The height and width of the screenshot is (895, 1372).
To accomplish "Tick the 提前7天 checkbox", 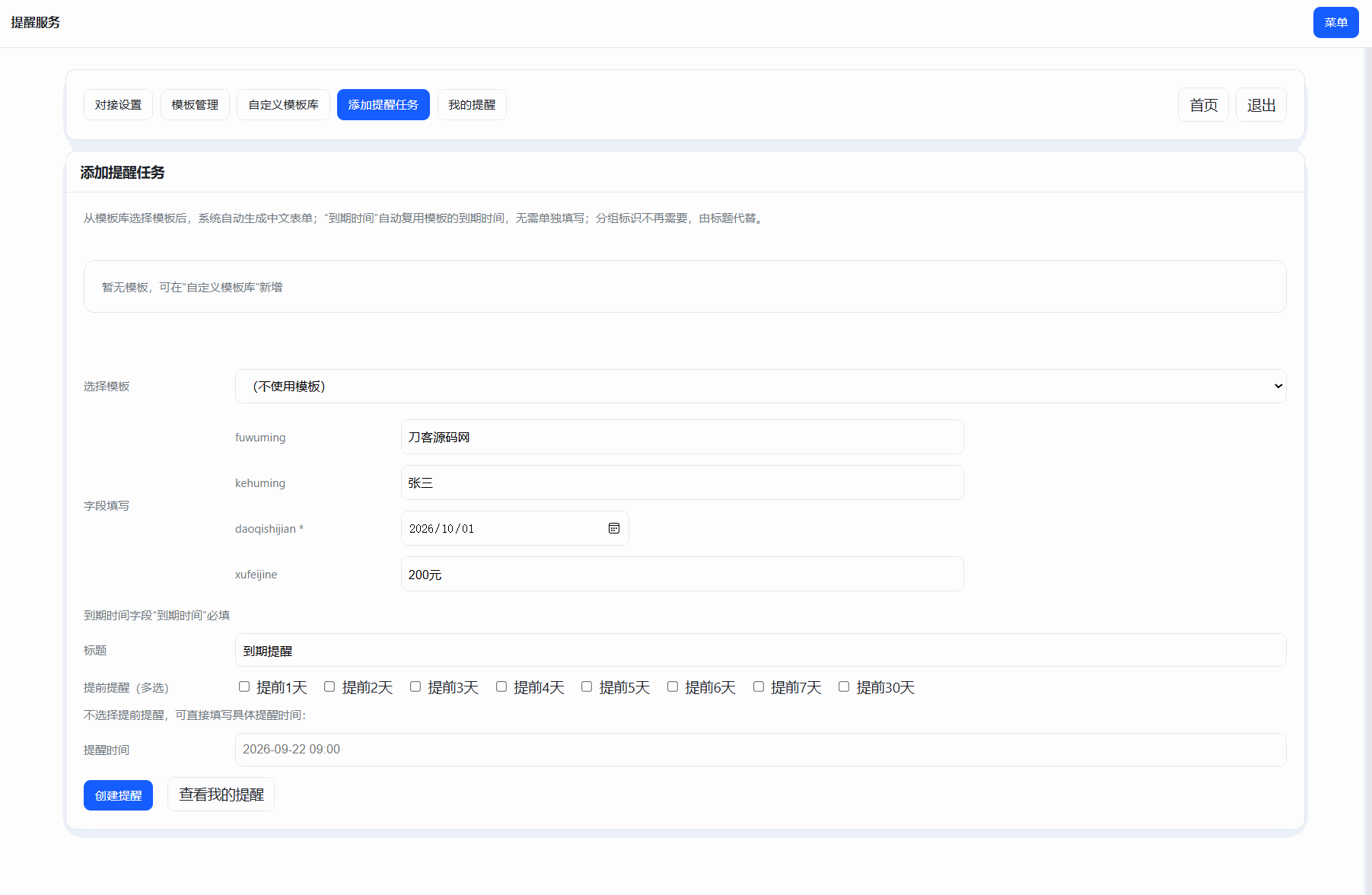I will click(x=759, y=686).
